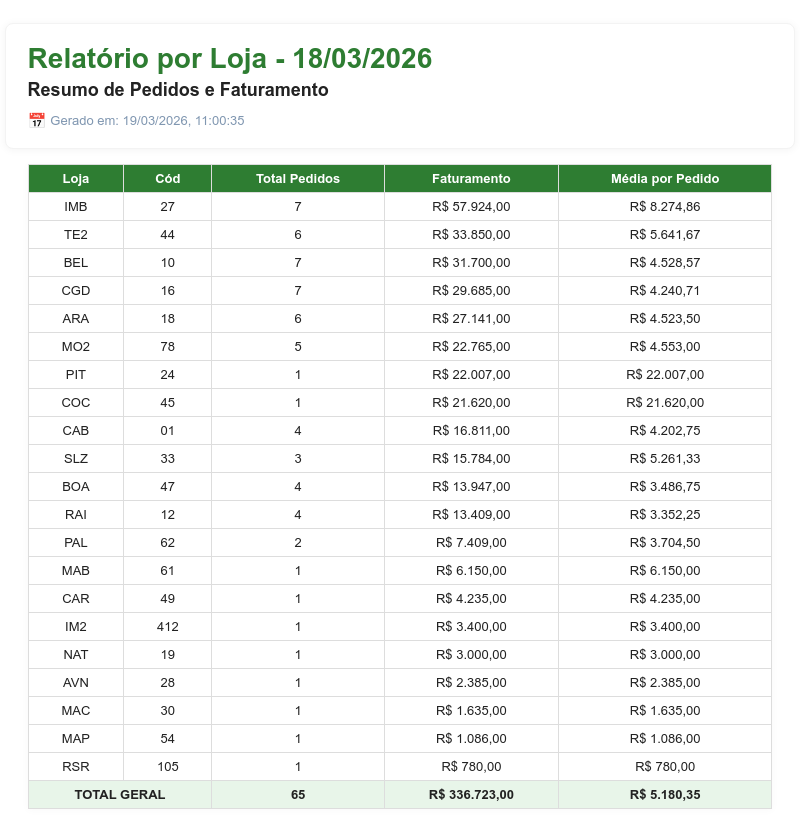Screen dimensions: 800x827
Task: Click the report title Relatório por Loja
Action: pos(147,58)
